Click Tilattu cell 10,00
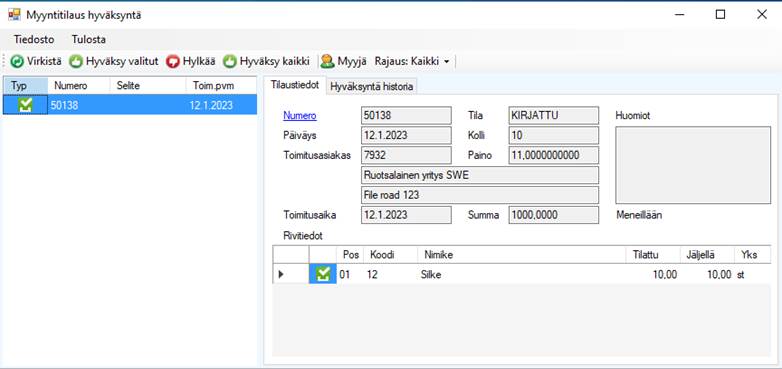This screenshot has height=369, width=782. (x=653, y=274)
